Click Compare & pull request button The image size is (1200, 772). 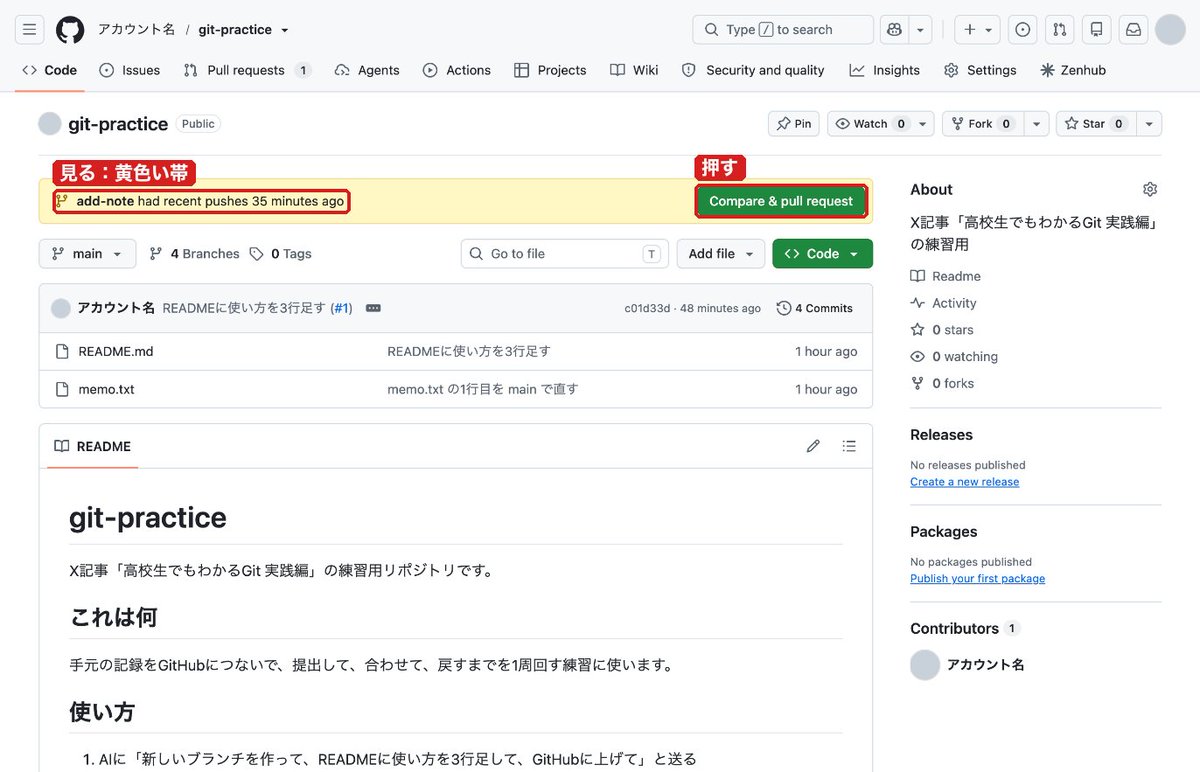click(x=781, y=201)
